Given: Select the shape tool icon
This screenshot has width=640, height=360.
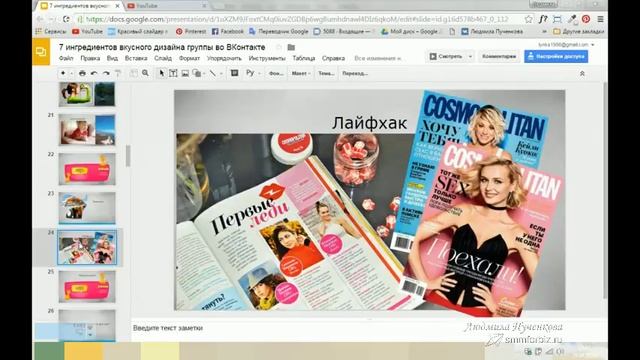Looking at the screenshot, I should [197, 73].
